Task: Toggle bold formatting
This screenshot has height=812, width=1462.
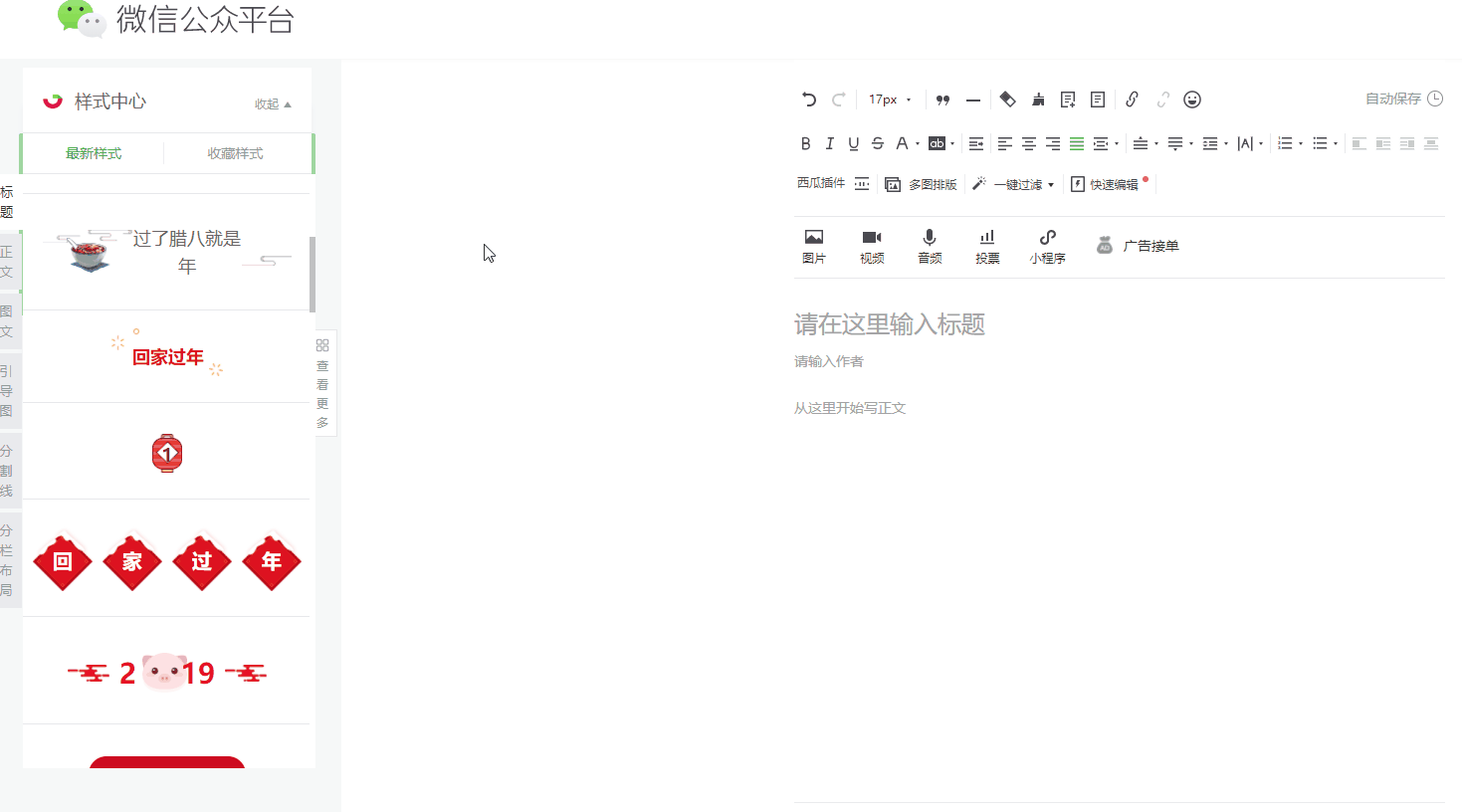Action: coord(805,144)
